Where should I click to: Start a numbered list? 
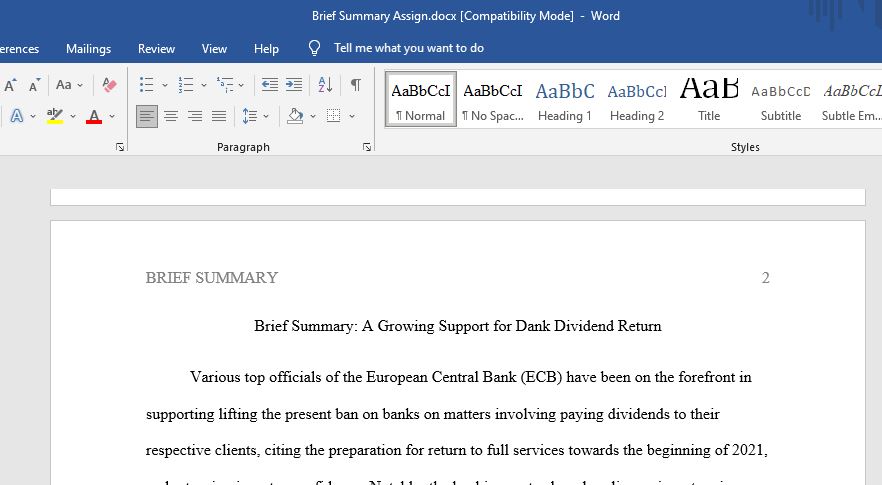pos(186,85)
